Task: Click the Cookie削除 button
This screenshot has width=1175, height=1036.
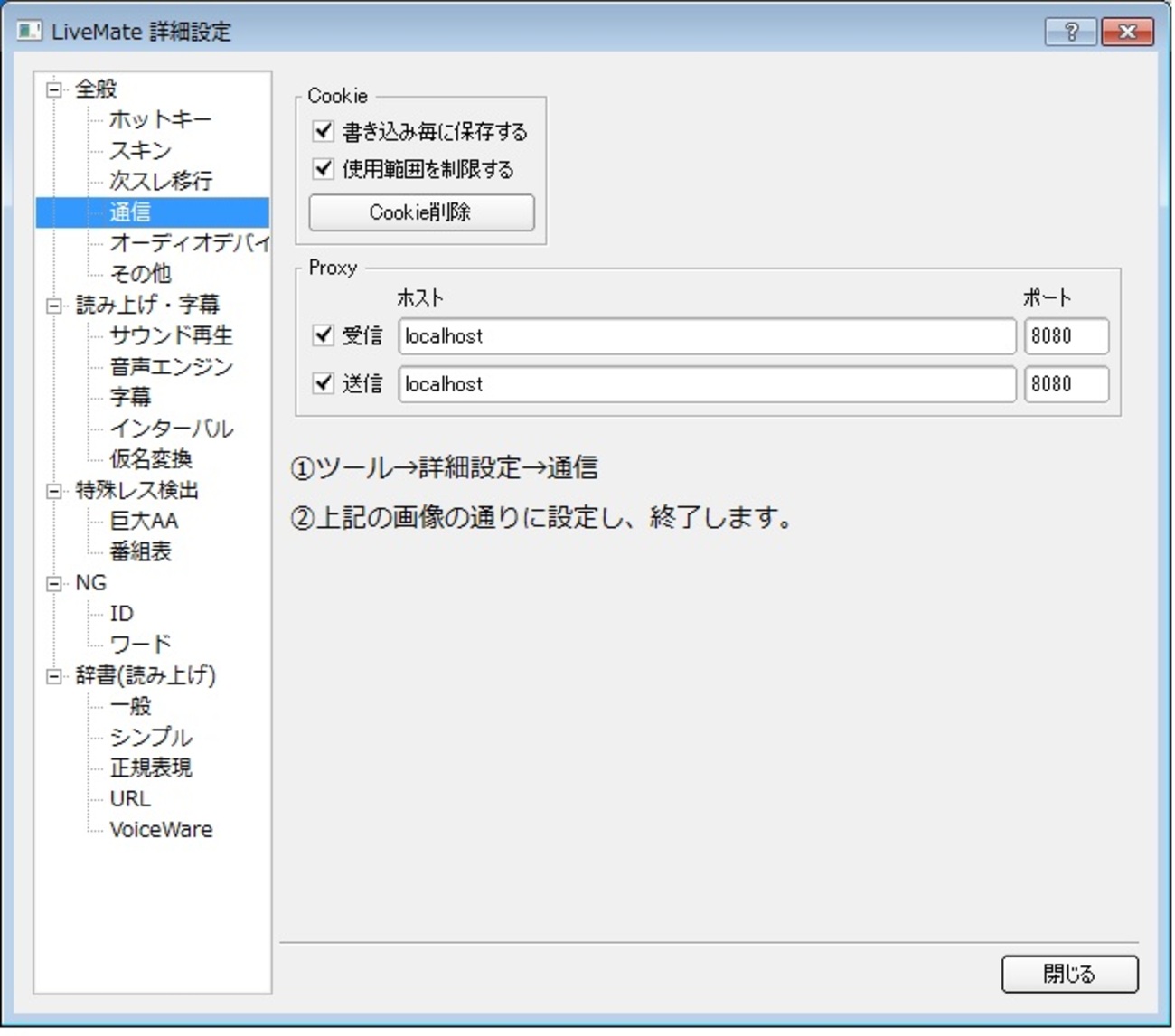Action: 420,212
